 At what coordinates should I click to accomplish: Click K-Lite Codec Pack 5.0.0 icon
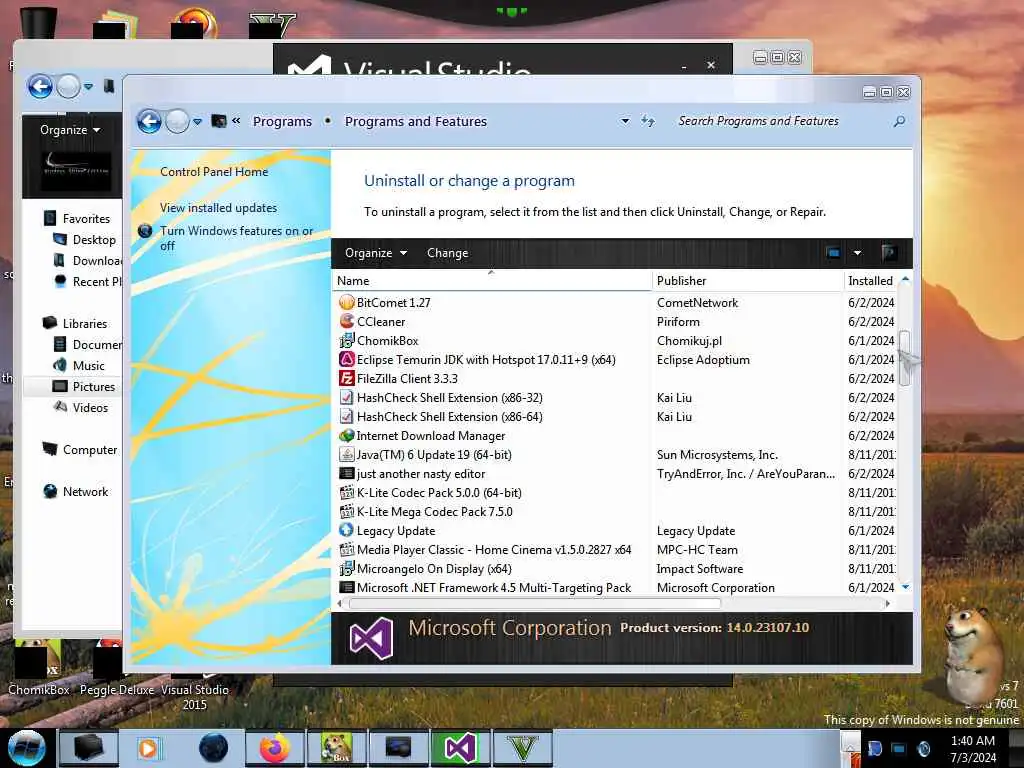(347, 492)
